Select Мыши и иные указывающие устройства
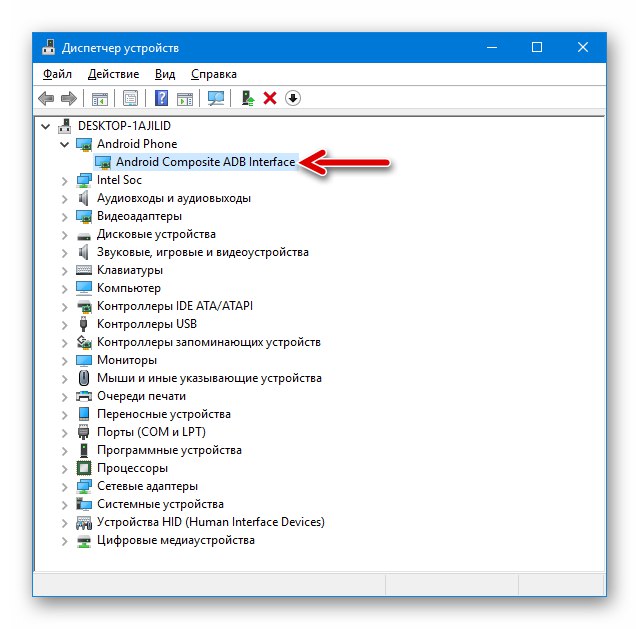This screenshot has height=629, width=639. pyautogui.click(x=209, y=378)
